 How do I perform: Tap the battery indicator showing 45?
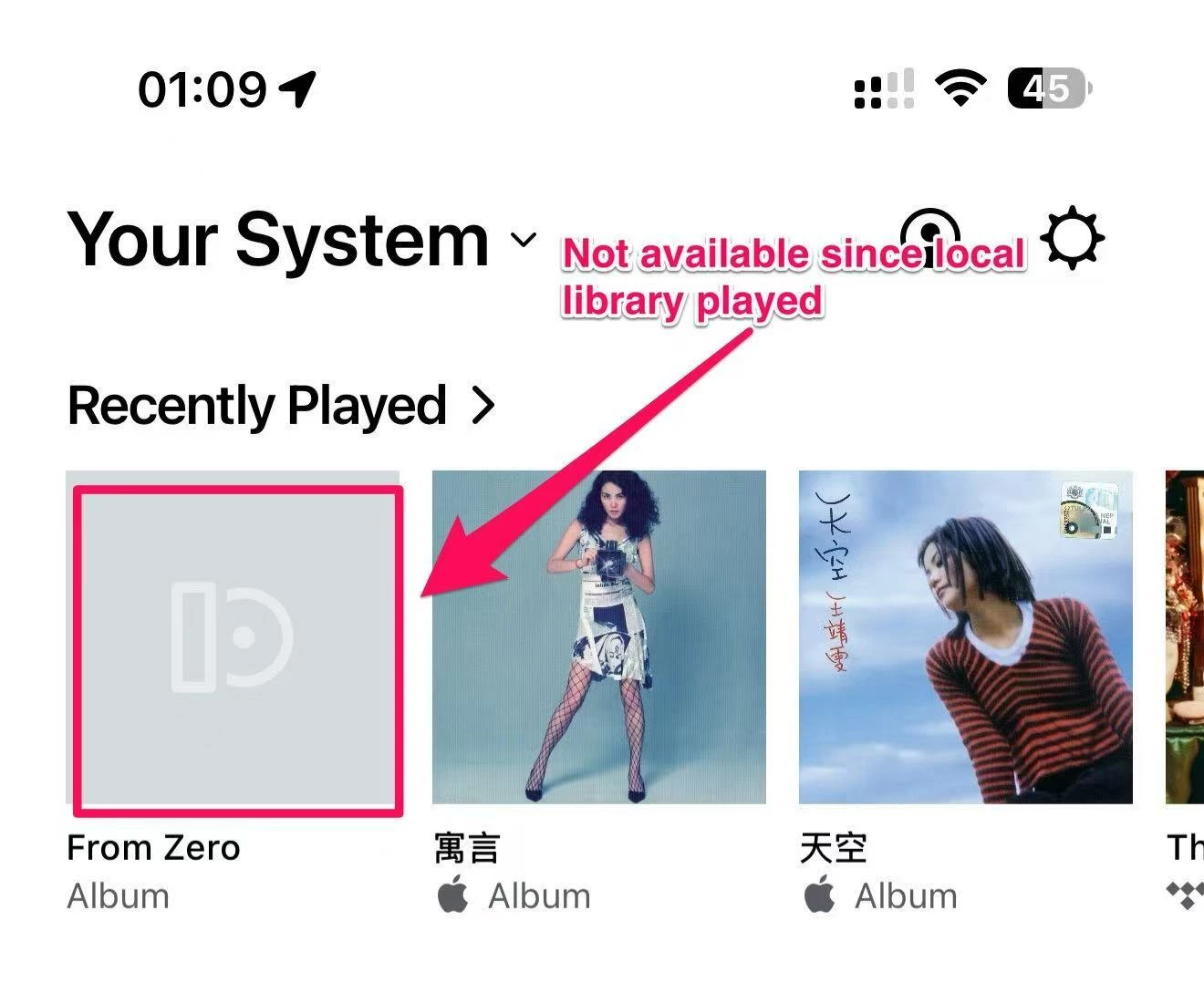tap(1049, 88)
